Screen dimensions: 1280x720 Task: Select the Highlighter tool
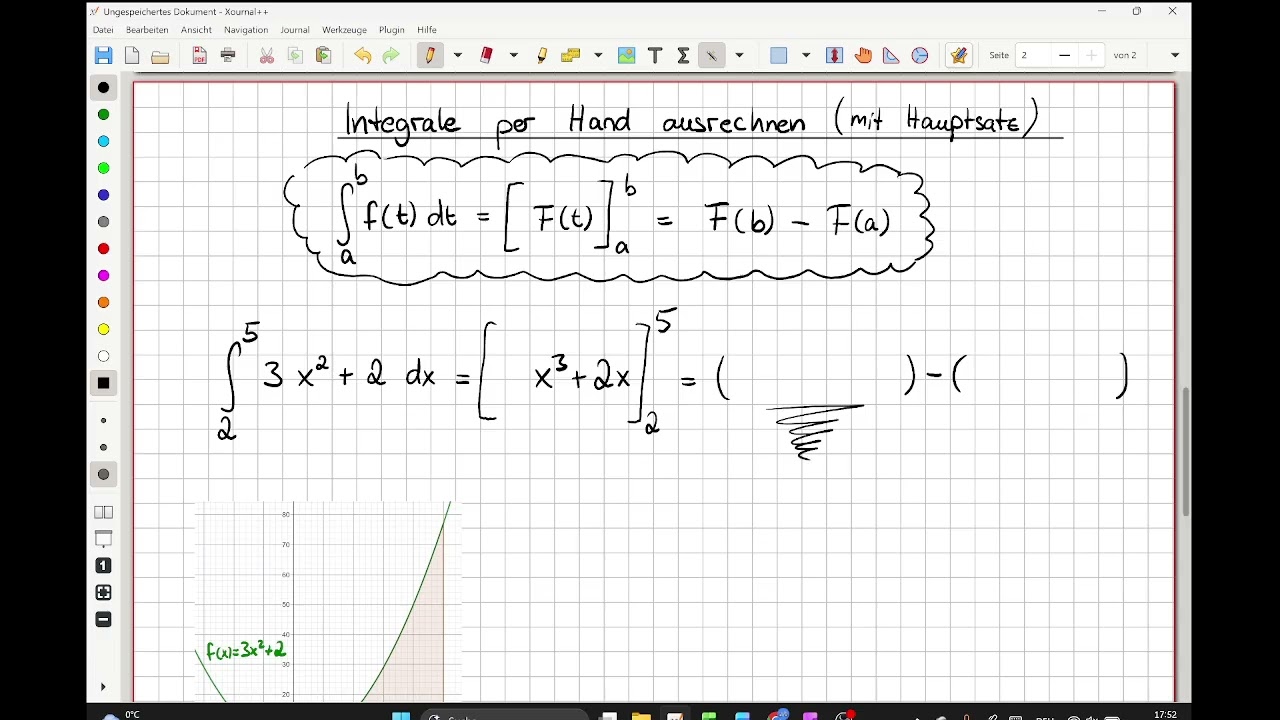(x=542, y=56)
